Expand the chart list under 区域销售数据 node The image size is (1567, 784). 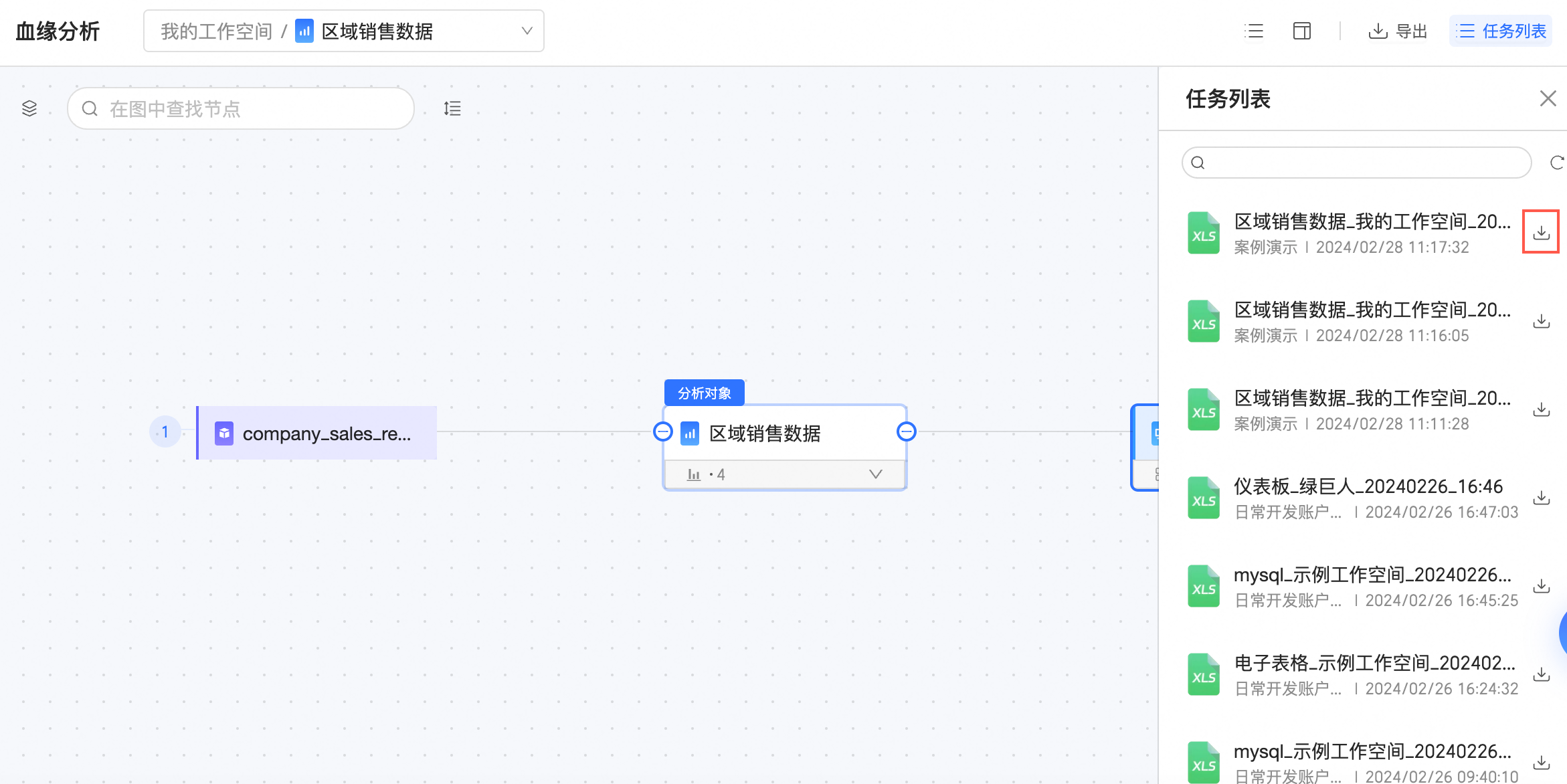point(875,474)
